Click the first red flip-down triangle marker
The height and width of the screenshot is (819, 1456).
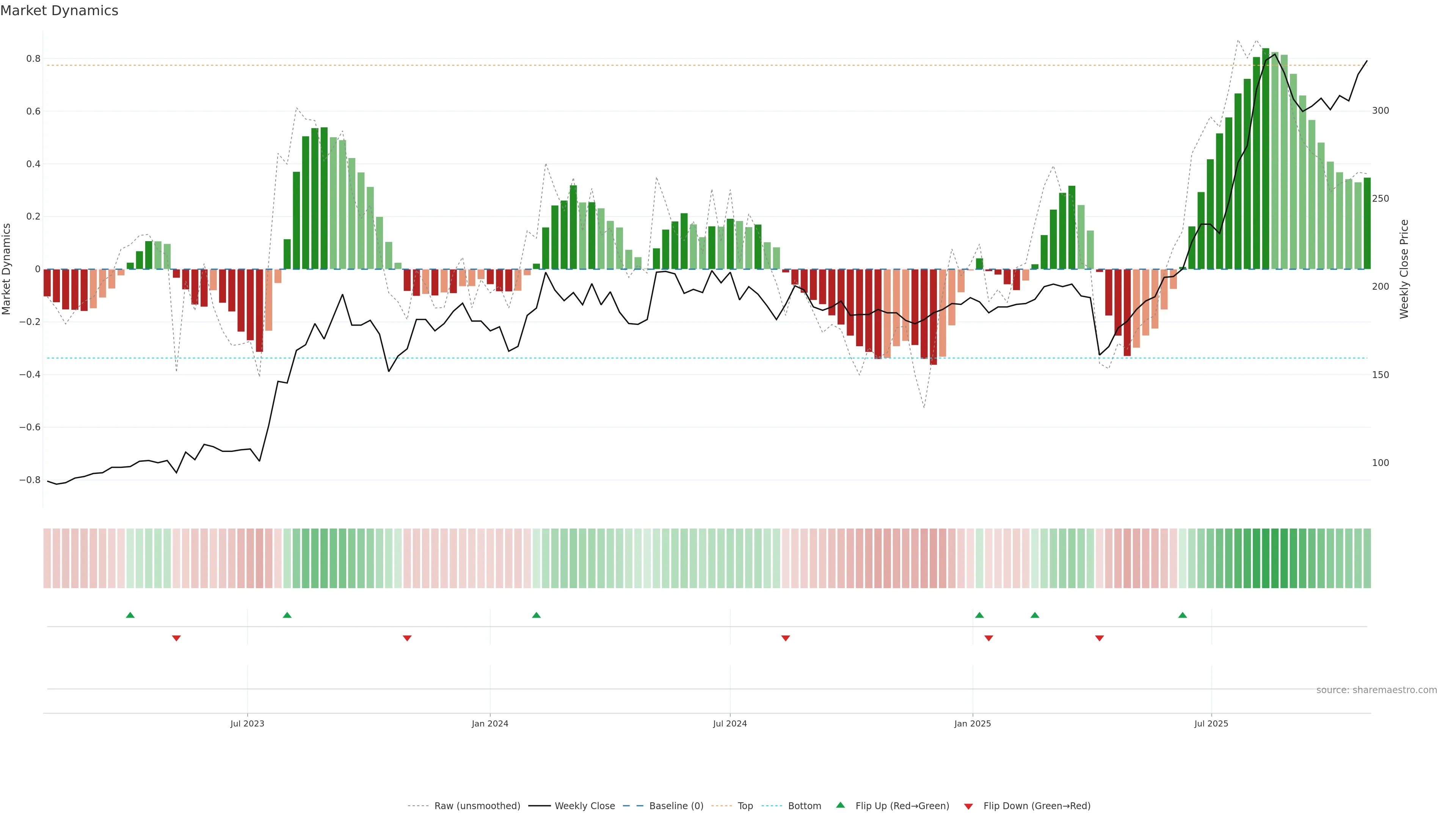click(176, 638)
